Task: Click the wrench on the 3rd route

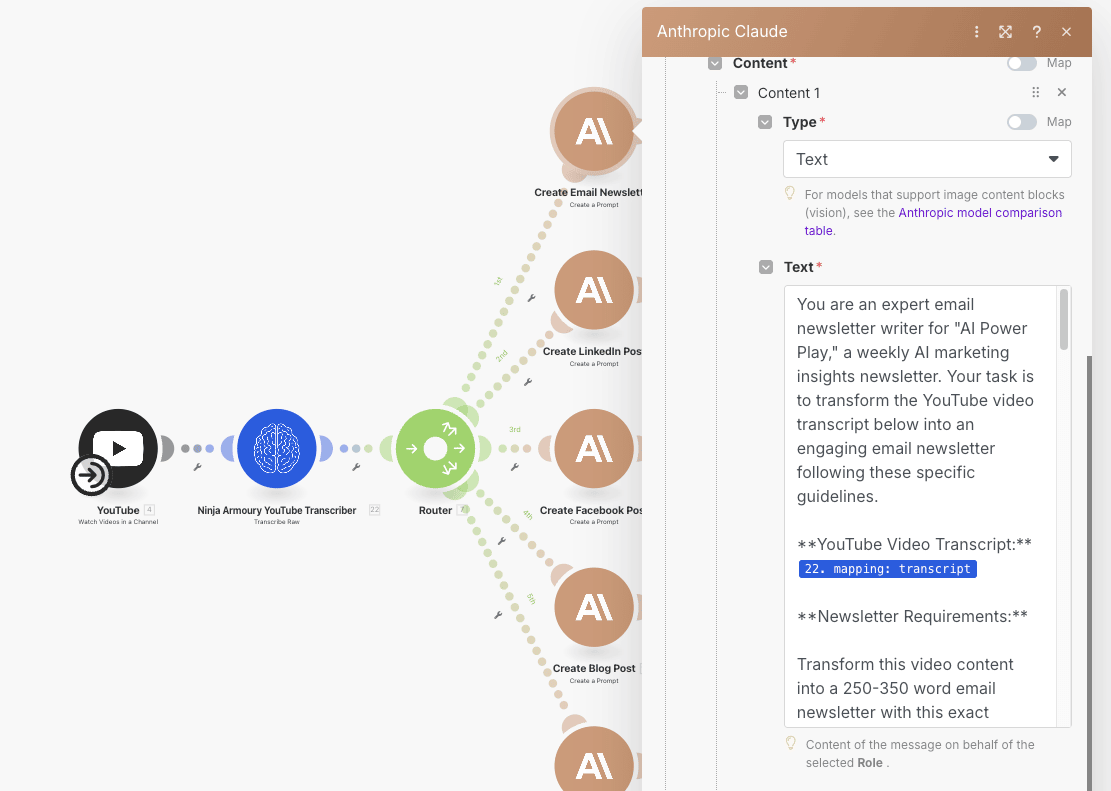Action: (x=515, y=467)
